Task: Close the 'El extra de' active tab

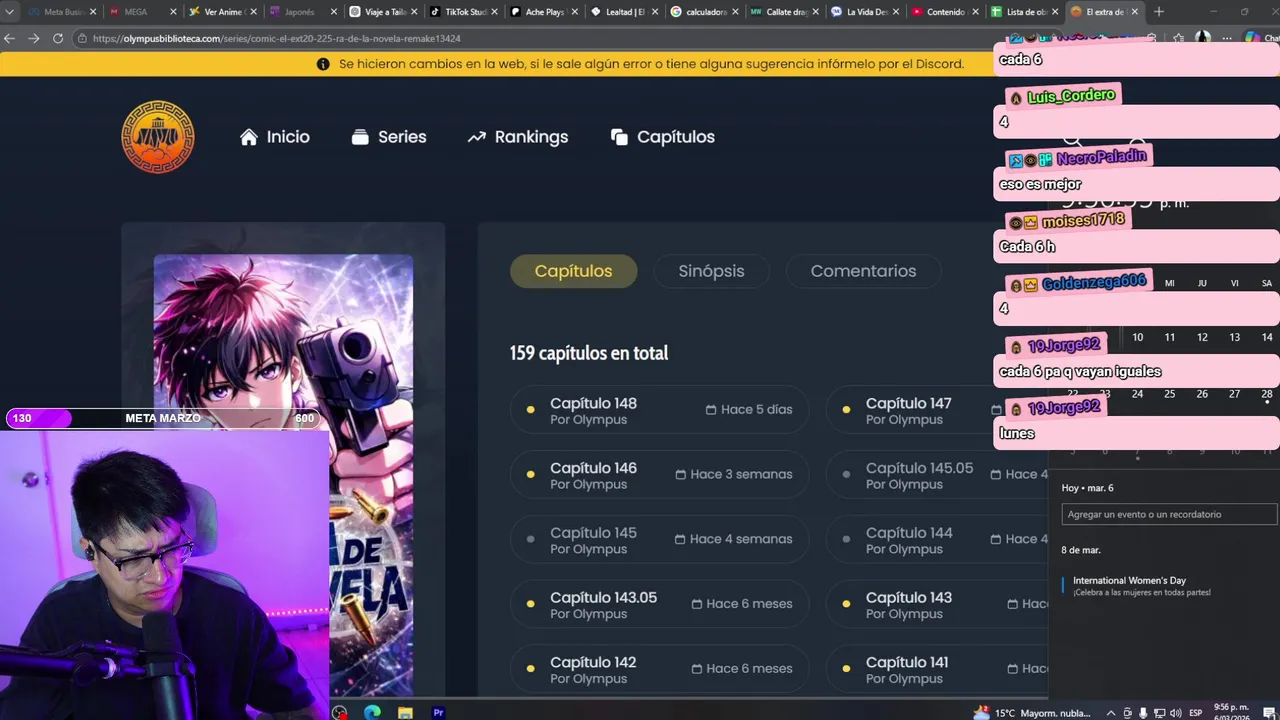Action: [x=1134, y=12]
